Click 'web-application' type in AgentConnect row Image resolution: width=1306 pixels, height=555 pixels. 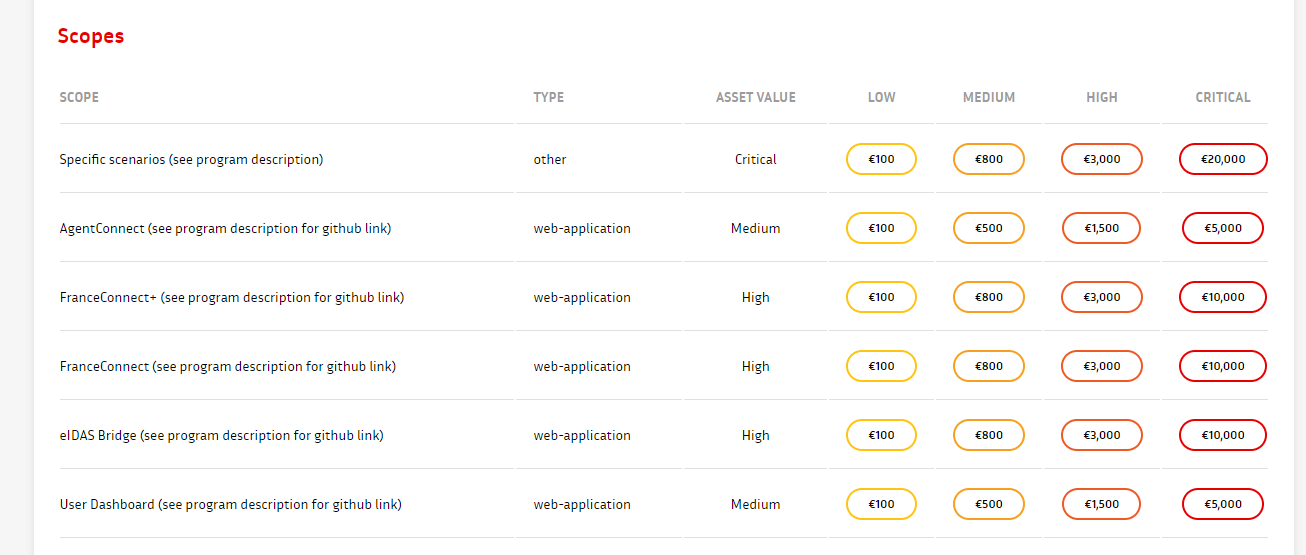tap(582, 228)
